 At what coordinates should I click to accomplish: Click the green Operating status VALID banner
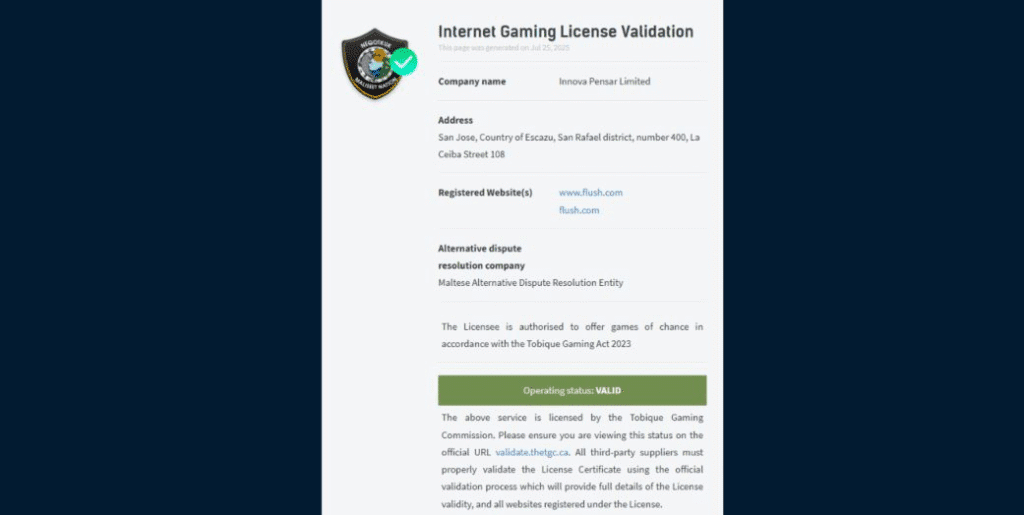572,390
